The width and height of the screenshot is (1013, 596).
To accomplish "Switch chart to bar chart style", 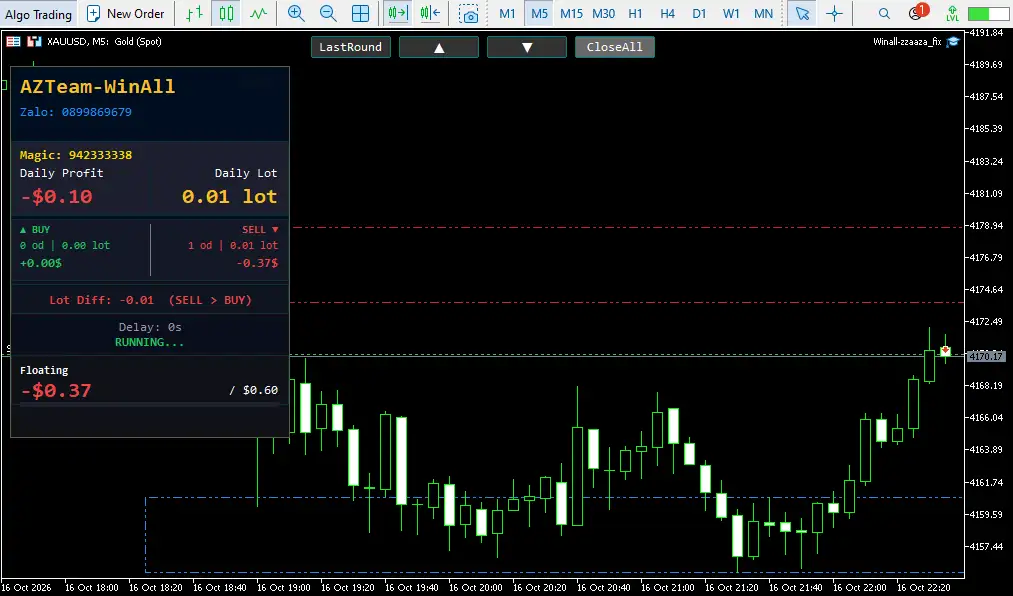I will 194,14.
